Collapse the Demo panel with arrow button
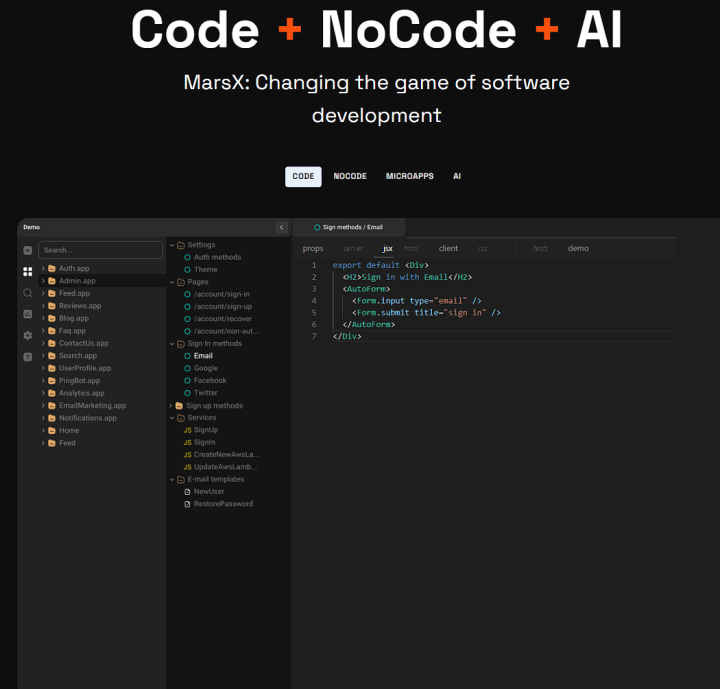This screenshot has height=689, width=720. click(x=281, y=227)
